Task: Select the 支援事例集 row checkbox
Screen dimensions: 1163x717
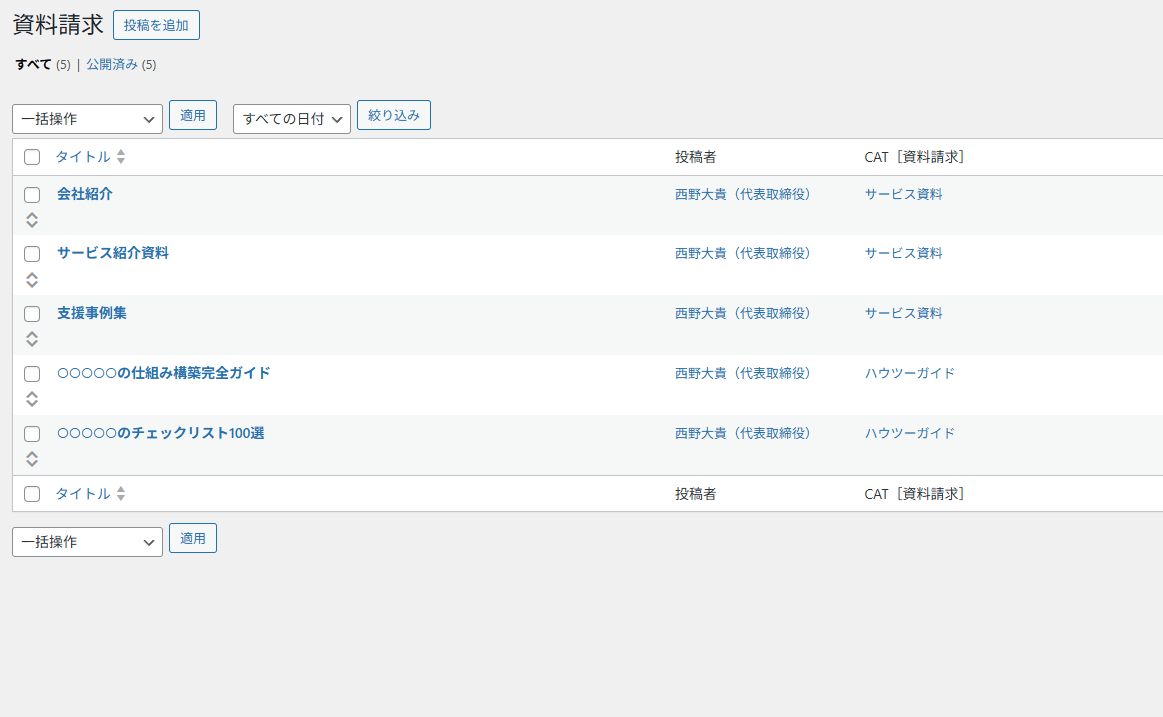Action: (x=32, y=314)
